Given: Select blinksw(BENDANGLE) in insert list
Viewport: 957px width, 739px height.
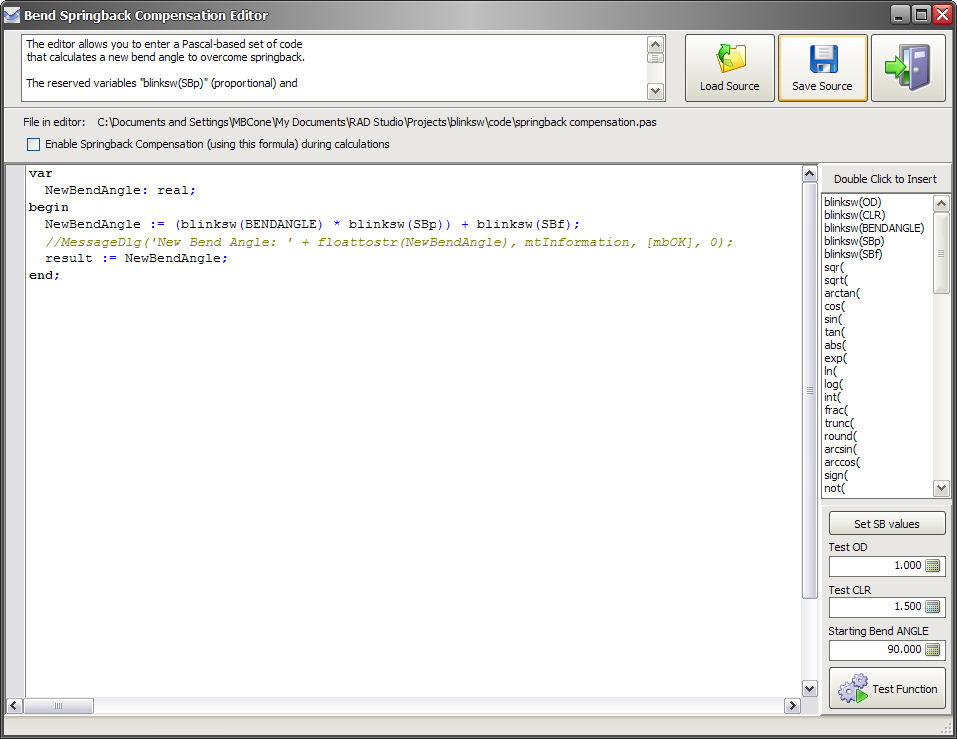Looking at the screenshot, I should coord(874,228).
